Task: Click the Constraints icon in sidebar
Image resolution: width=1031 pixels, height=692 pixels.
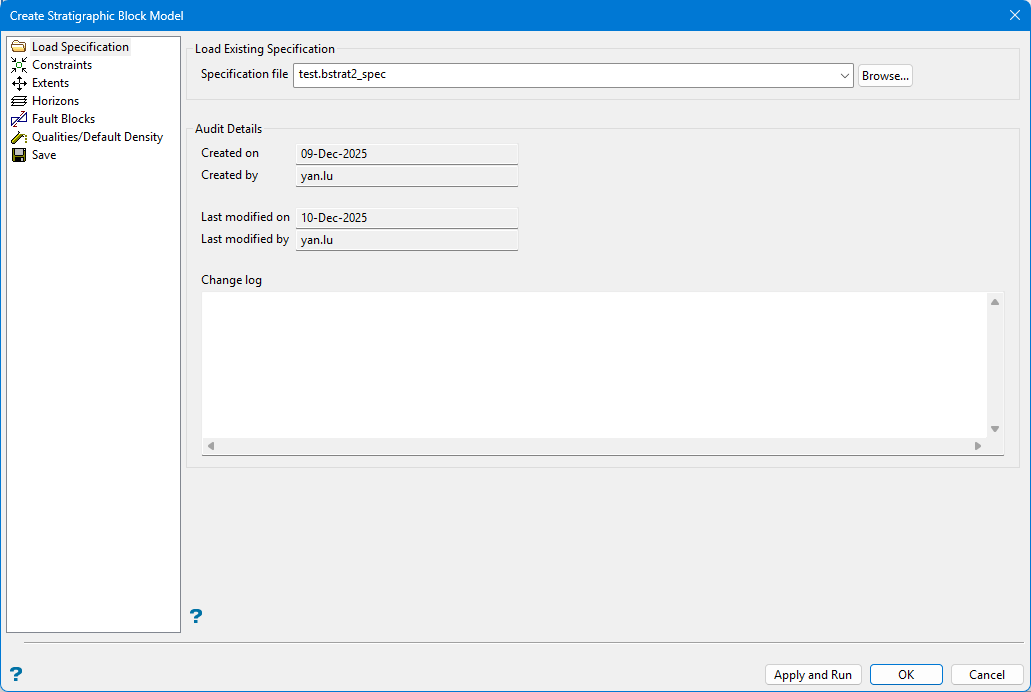Action: [18, 65]
